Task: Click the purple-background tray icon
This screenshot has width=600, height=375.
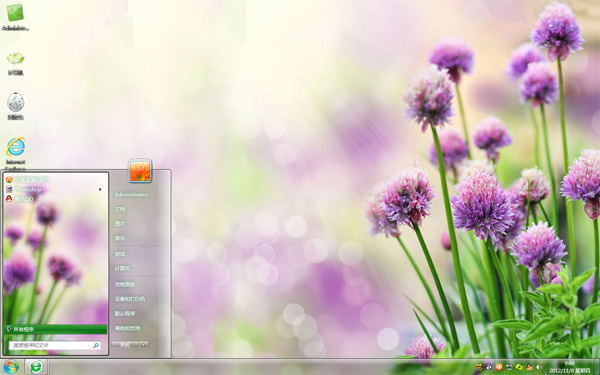Action: coord(489,367)
